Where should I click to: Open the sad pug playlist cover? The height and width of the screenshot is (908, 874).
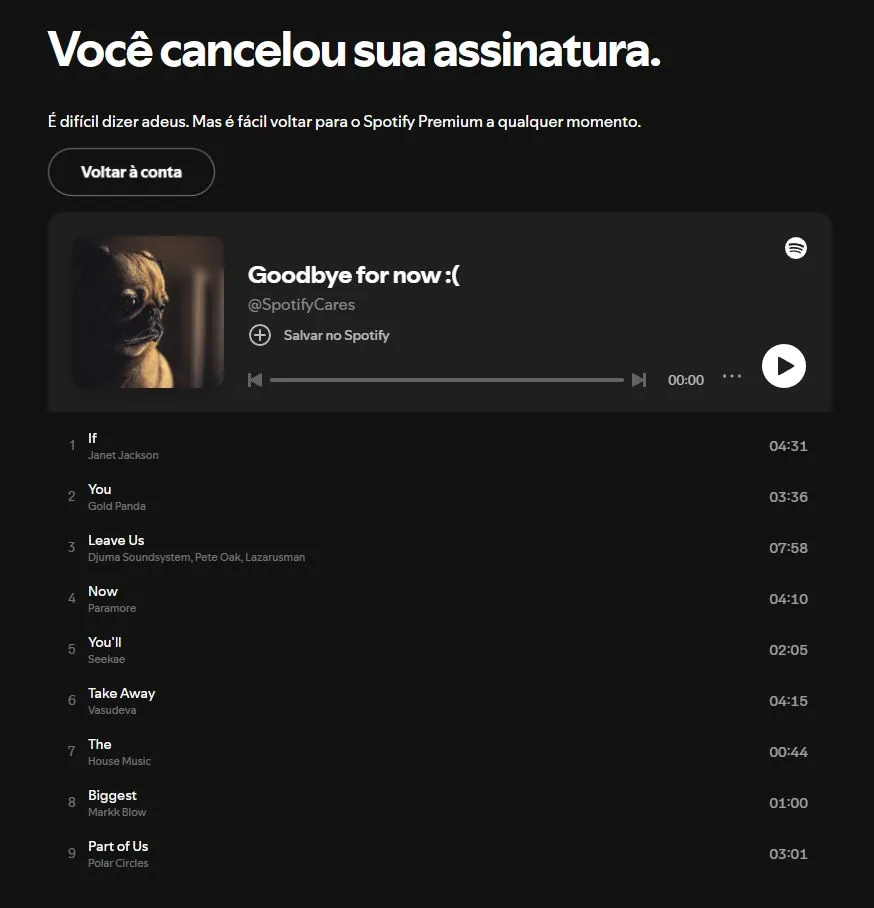coord(148,312)
